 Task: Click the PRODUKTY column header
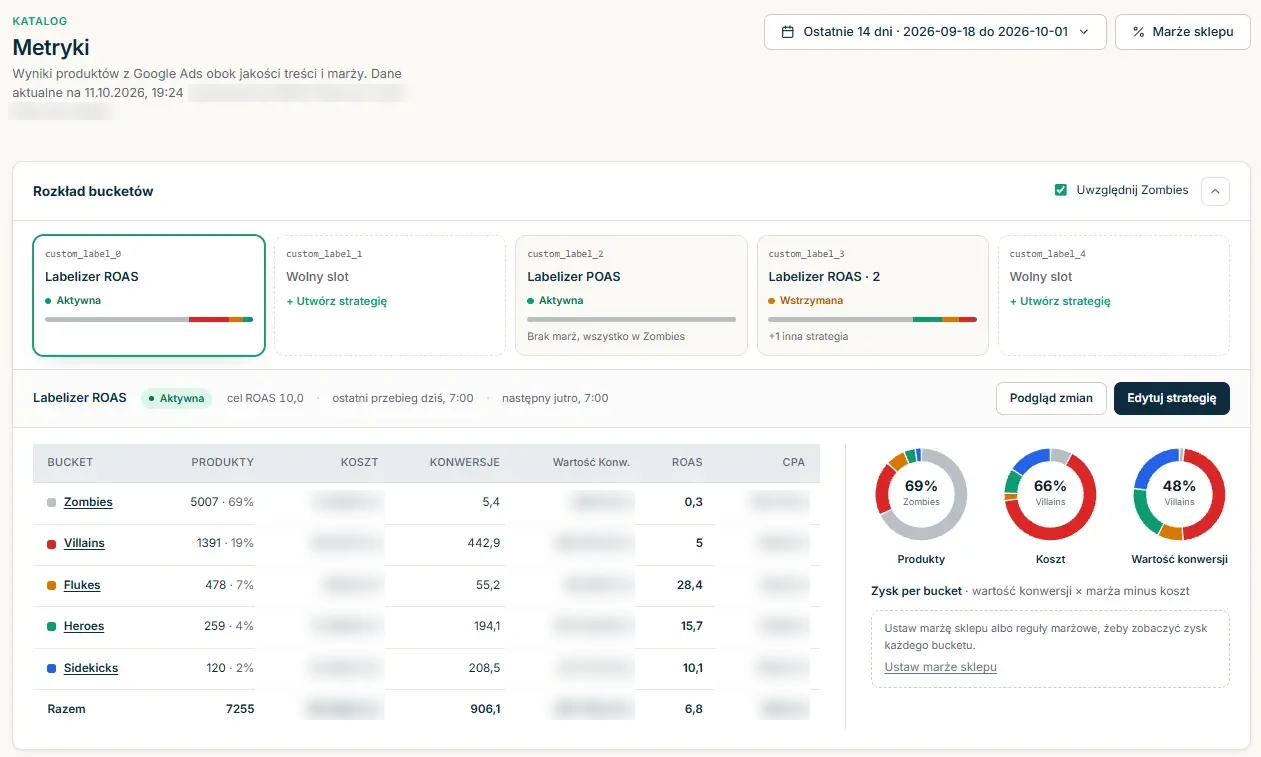[x=223, y=462]
